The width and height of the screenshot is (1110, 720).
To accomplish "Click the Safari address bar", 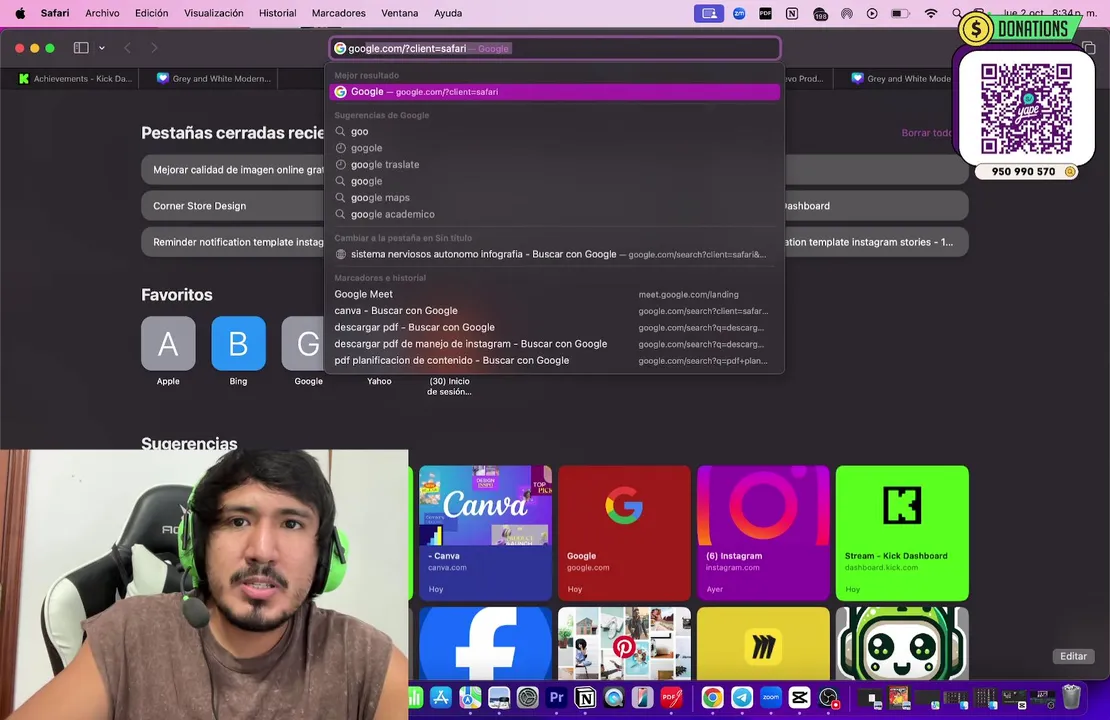I will 555,48.
